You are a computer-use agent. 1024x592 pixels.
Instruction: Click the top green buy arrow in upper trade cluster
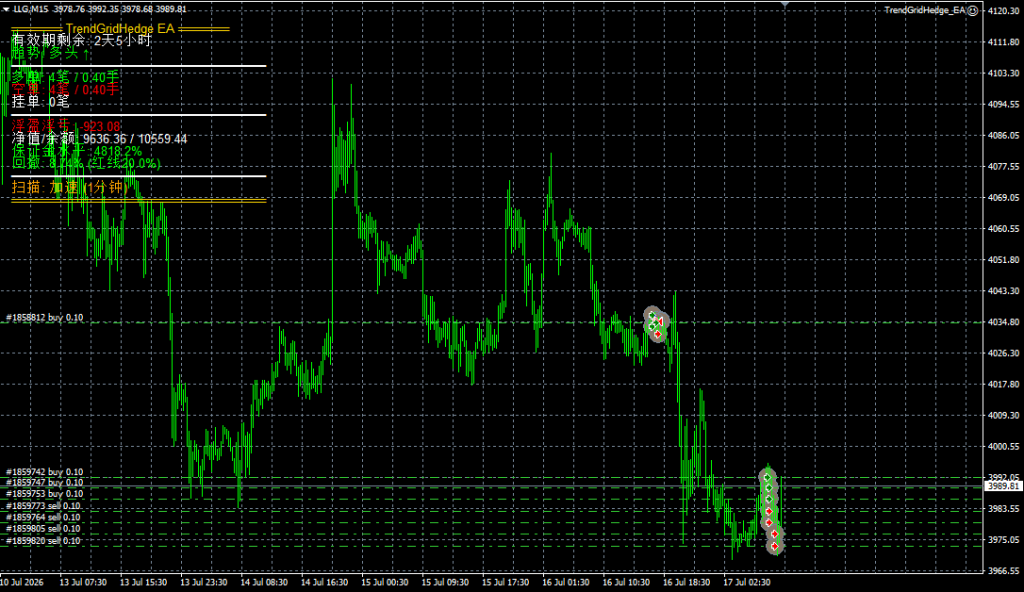(652, 316)
